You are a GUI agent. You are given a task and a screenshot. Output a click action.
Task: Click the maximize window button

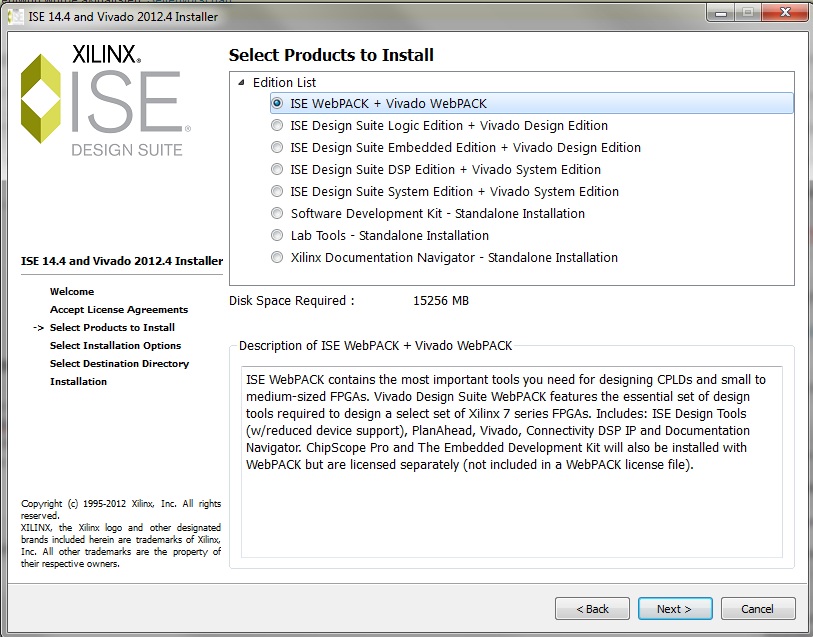(x=748, y=12)
